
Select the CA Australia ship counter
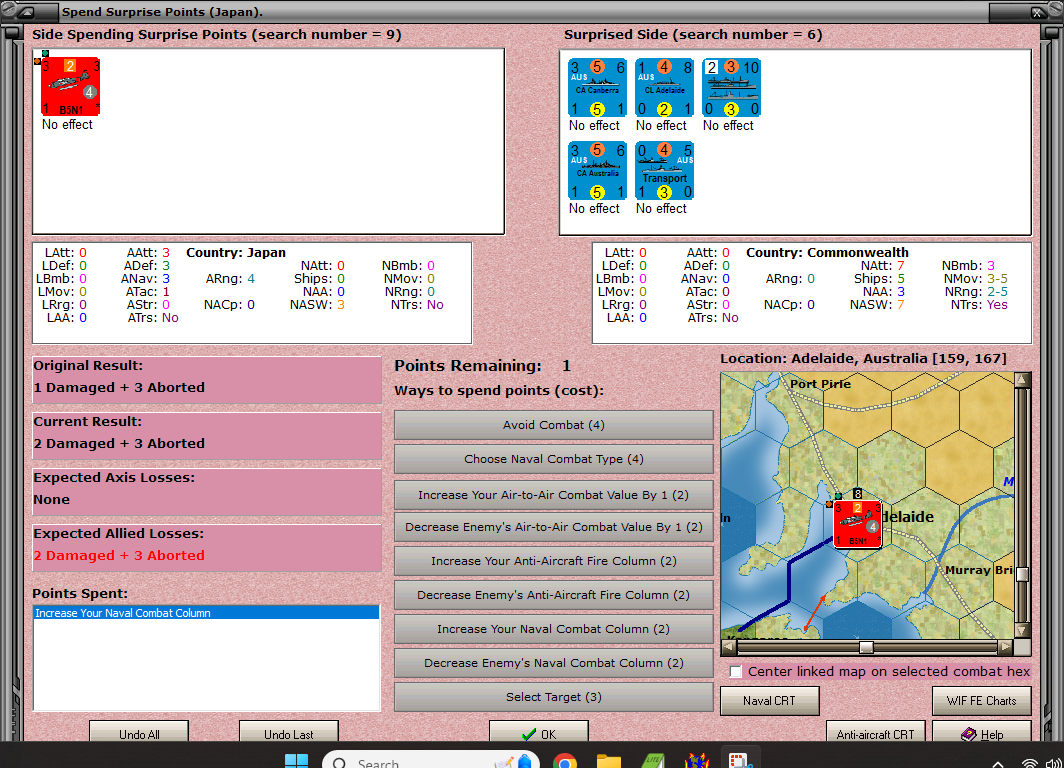click(597, 171)
